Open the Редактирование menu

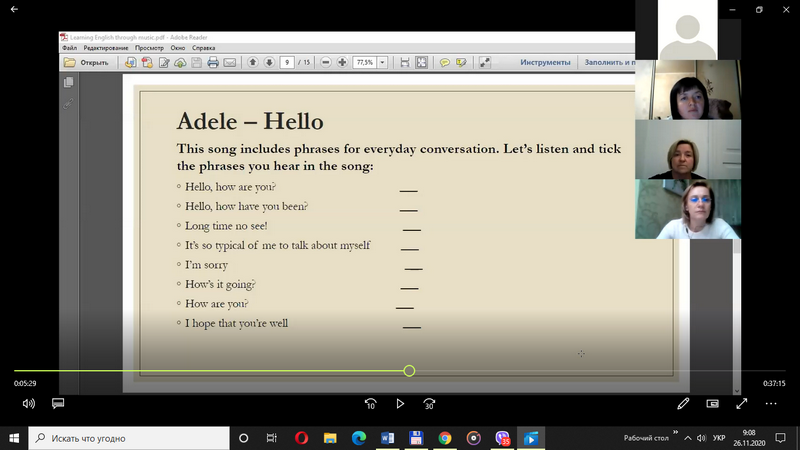tap(106, 48)
